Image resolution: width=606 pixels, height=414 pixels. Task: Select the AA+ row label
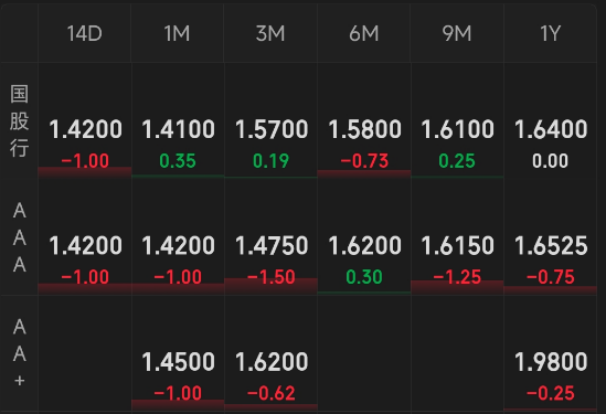[x=19, y=353]
